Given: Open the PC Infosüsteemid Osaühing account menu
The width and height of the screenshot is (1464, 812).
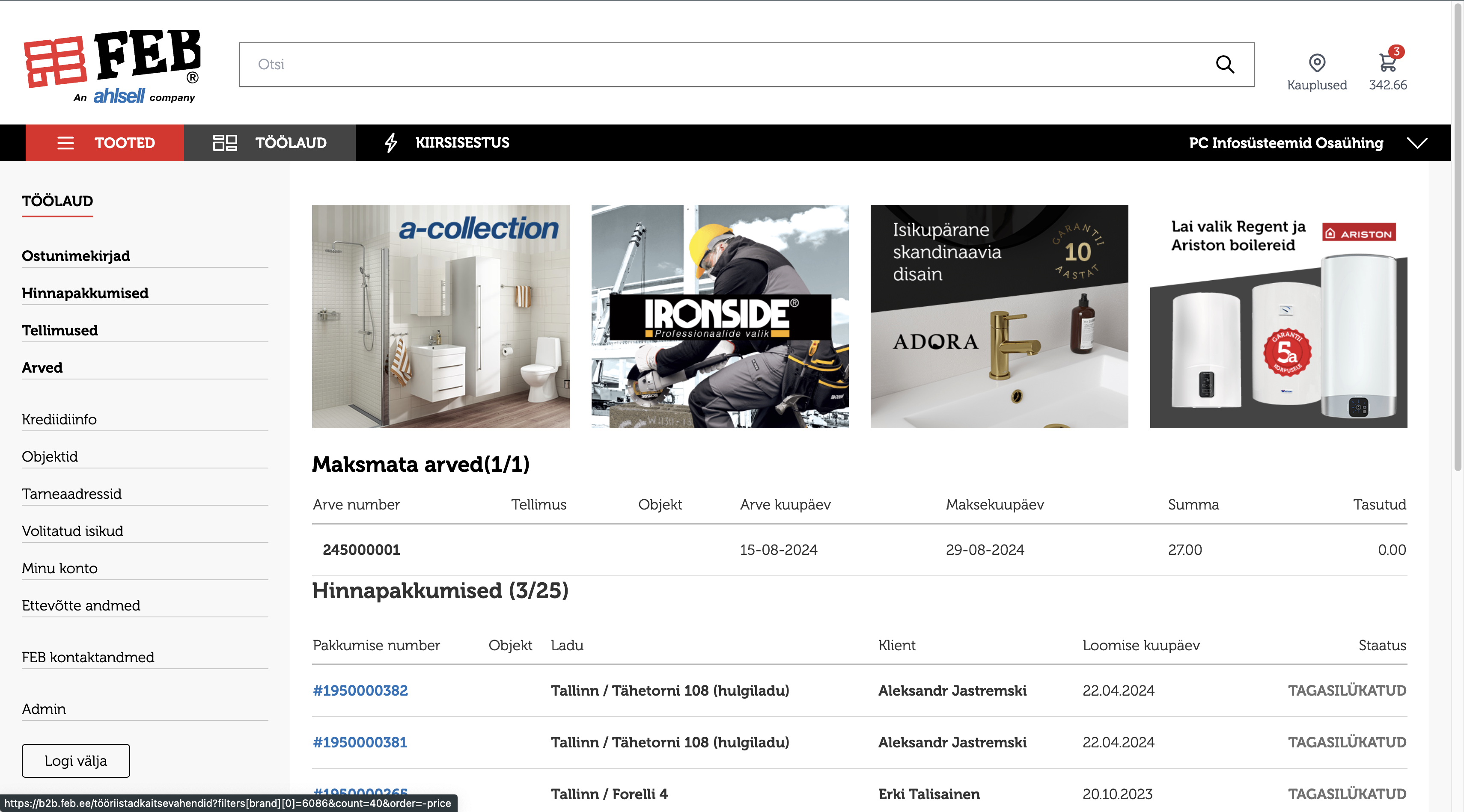Looking at the screenshot, I should point(1285,143).
